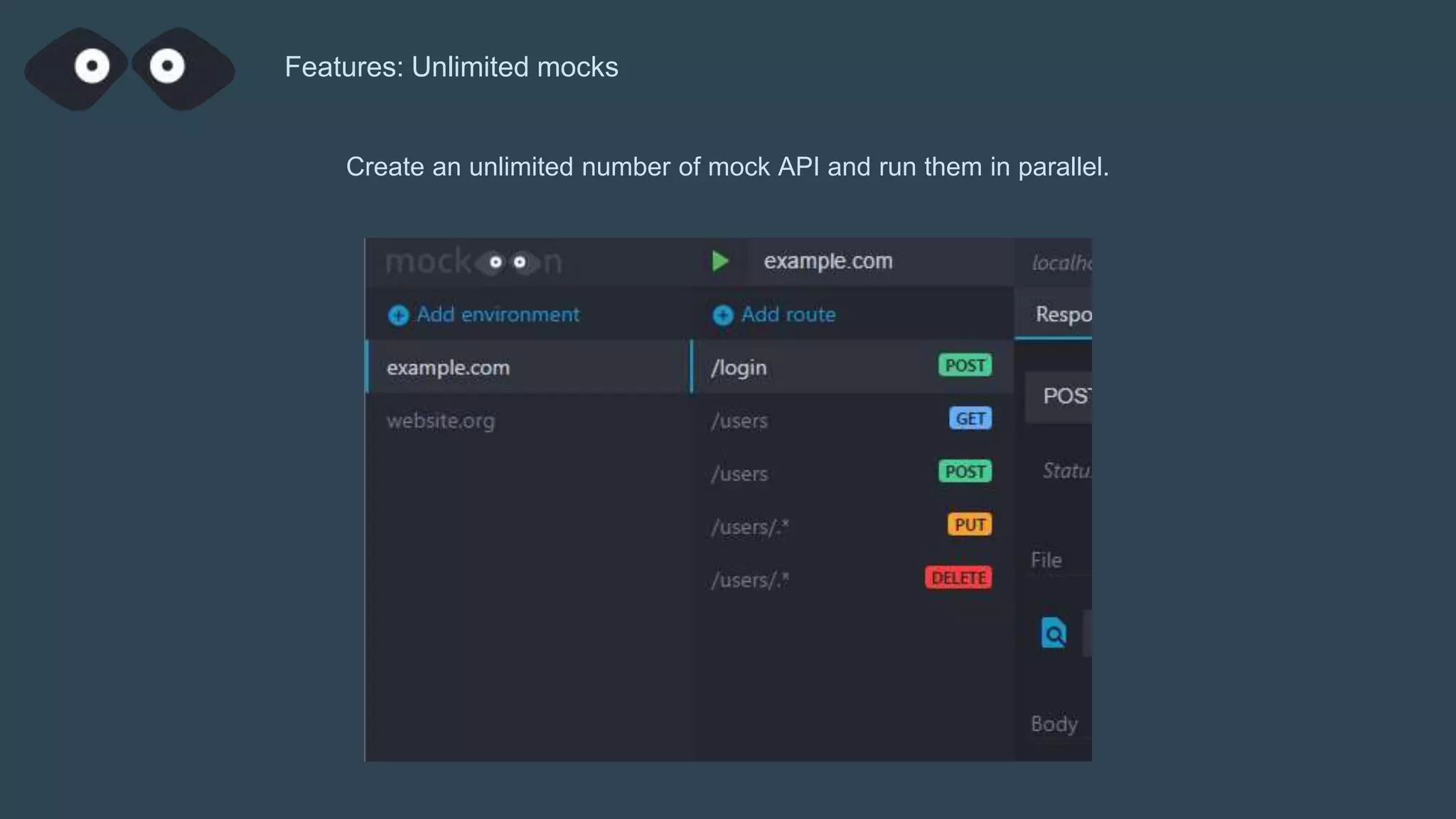Click the green POST badge on /login
This screenshot has height=819, width=1456.
[x=965, y=365]
